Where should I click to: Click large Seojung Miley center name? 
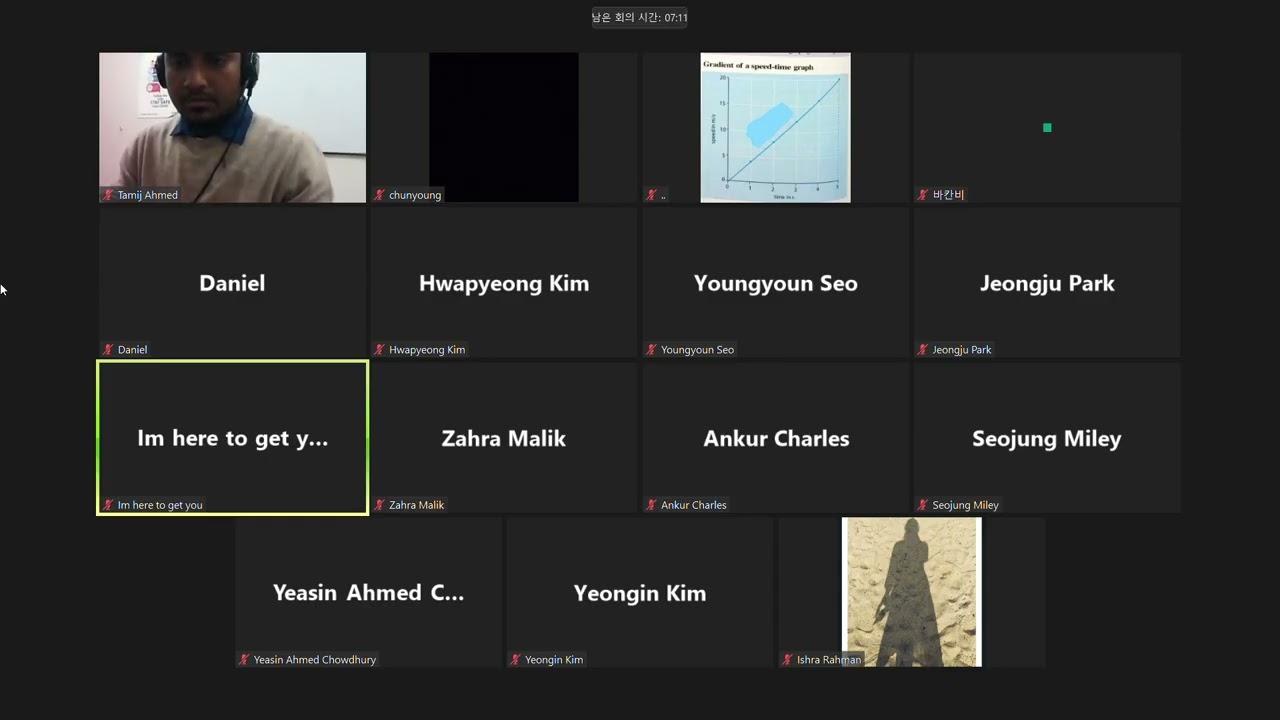click(1047, 439)
